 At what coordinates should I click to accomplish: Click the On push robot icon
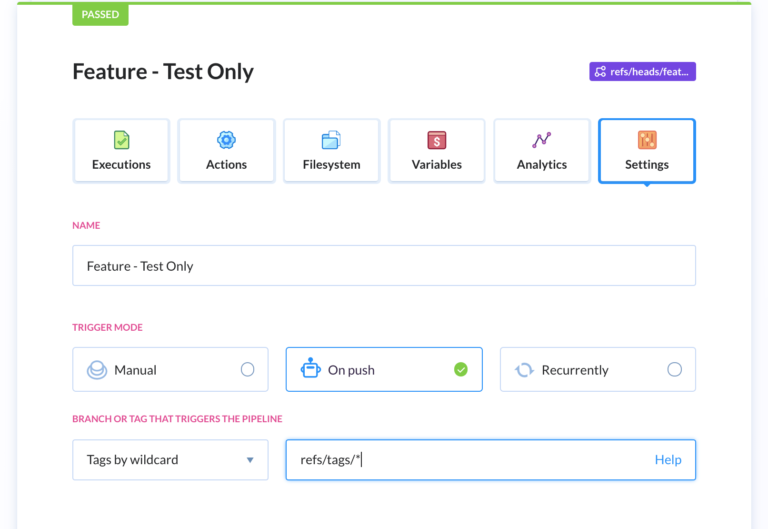[x=310, y=369]
